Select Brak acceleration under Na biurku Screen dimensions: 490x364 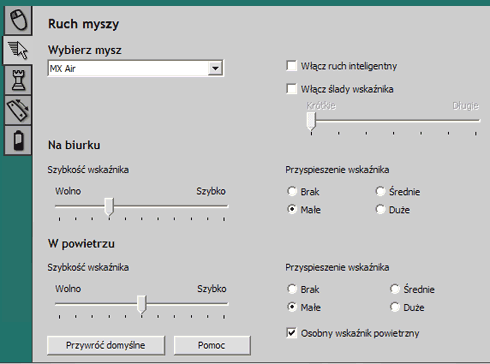point(292,191)
